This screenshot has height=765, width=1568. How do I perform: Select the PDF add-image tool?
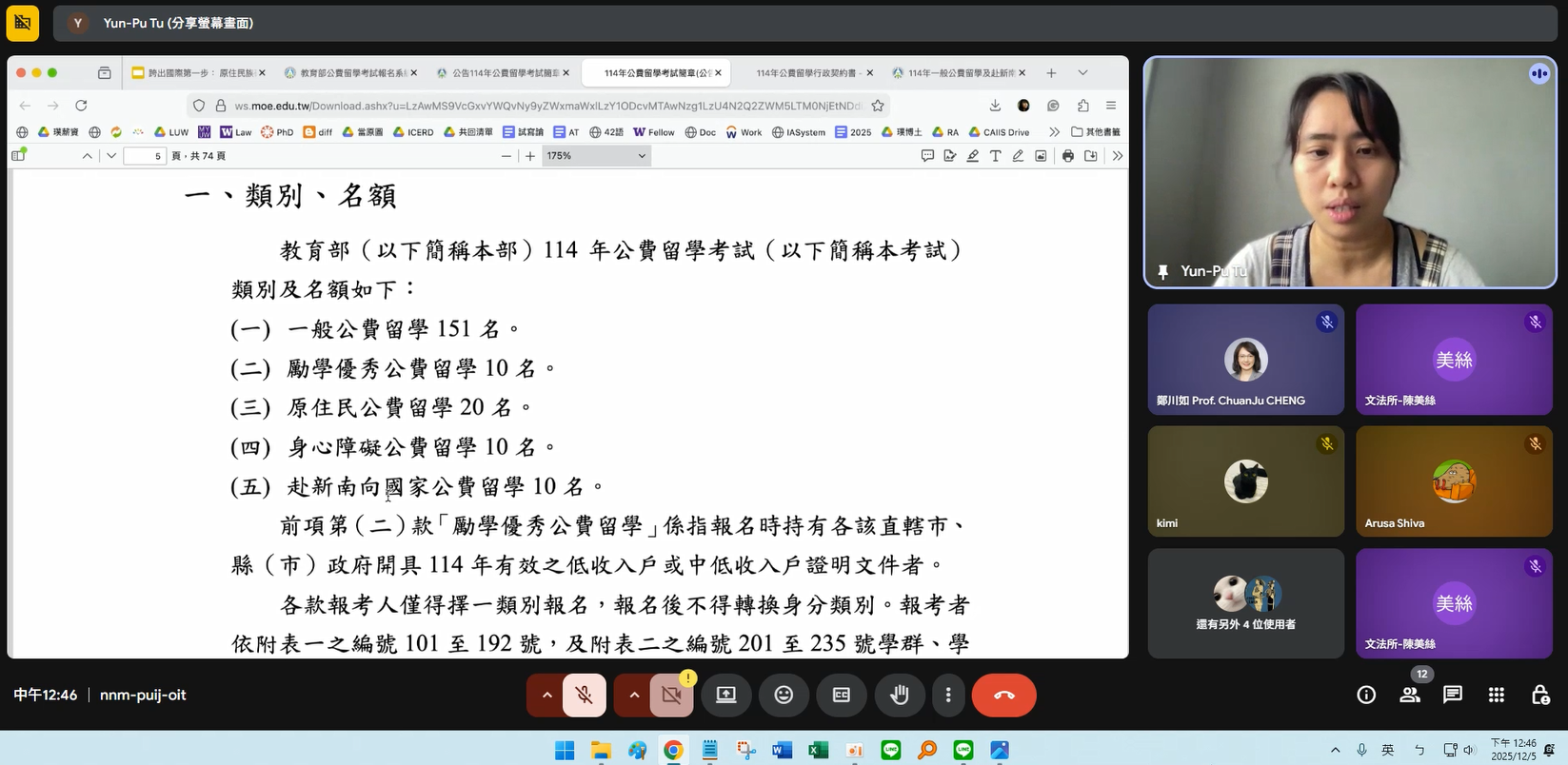(x=1041, y=156)
